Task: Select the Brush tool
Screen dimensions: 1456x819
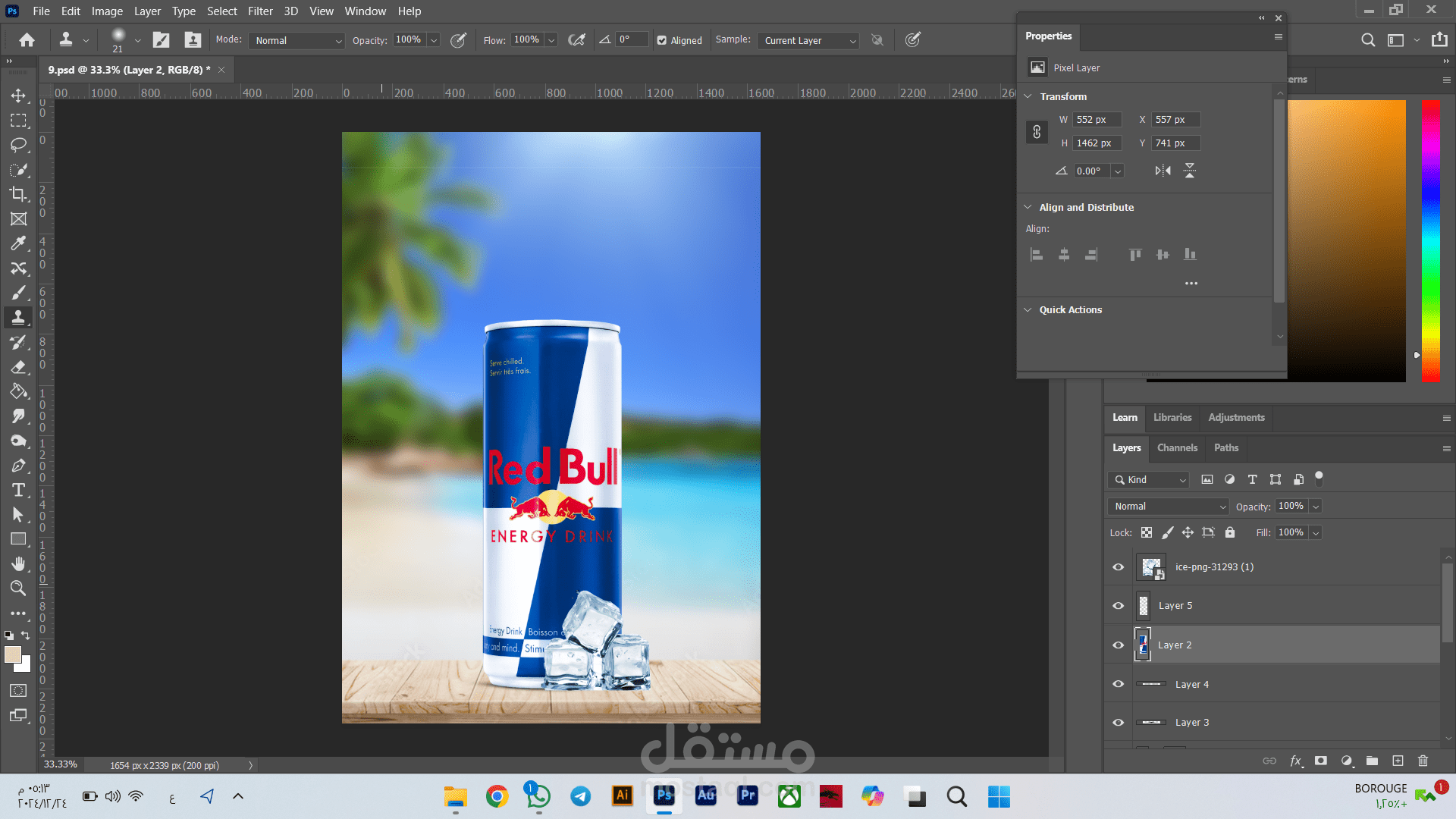Action: (18, 293)
